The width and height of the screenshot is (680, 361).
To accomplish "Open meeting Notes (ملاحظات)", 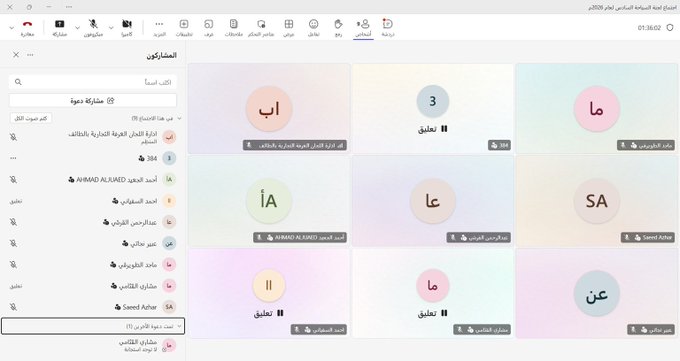I will (x=234, y=27).
